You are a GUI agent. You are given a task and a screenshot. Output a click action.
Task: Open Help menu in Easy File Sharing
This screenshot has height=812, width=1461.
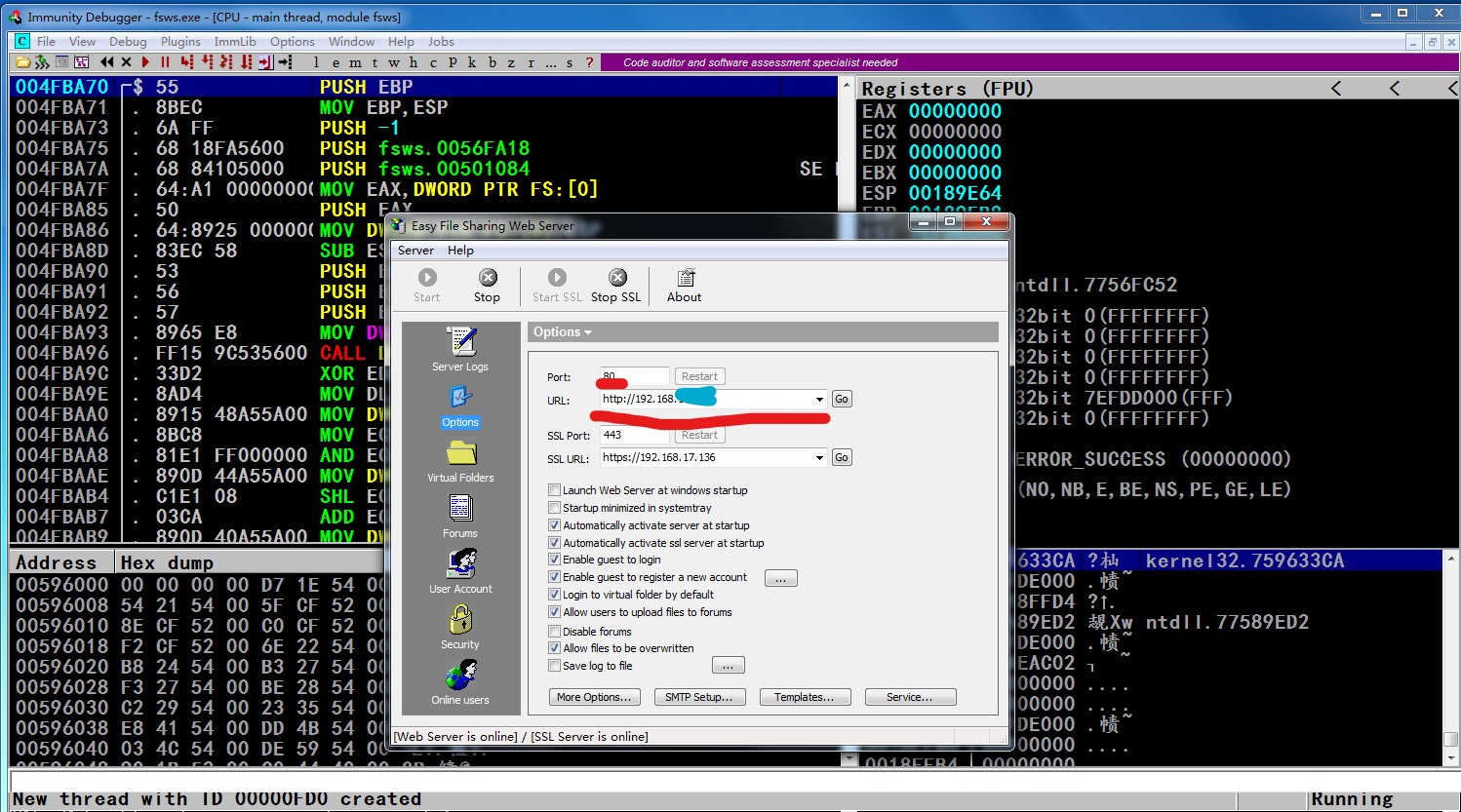[460, 251]
